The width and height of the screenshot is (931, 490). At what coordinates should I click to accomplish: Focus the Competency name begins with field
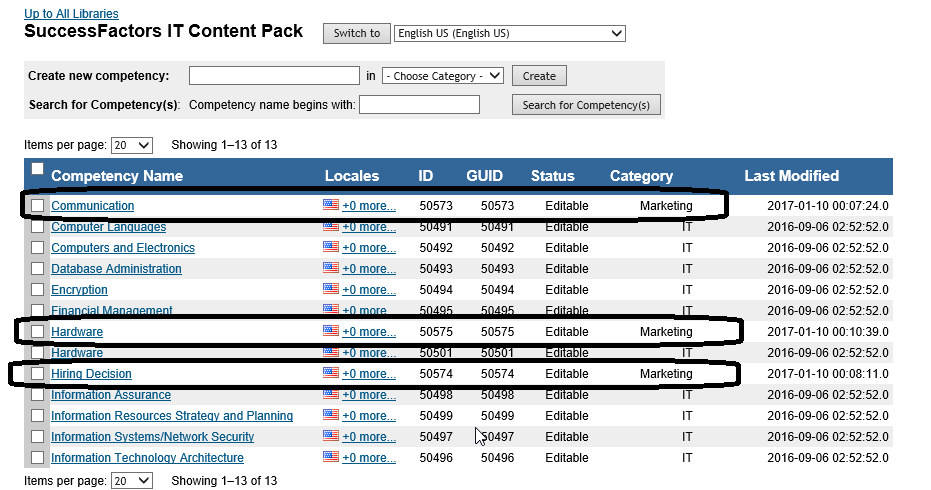pyautogui.click(x=419, y=105)
